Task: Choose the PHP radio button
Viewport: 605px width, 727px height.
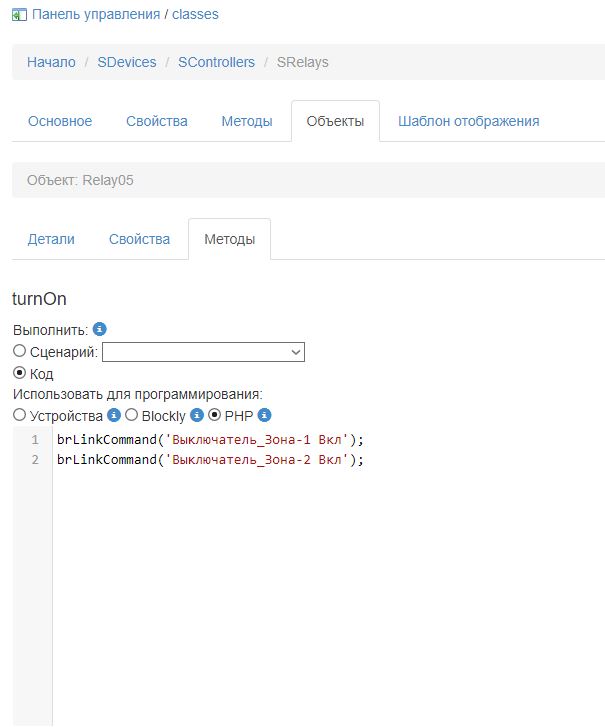Action: click(x=214, y=415)
